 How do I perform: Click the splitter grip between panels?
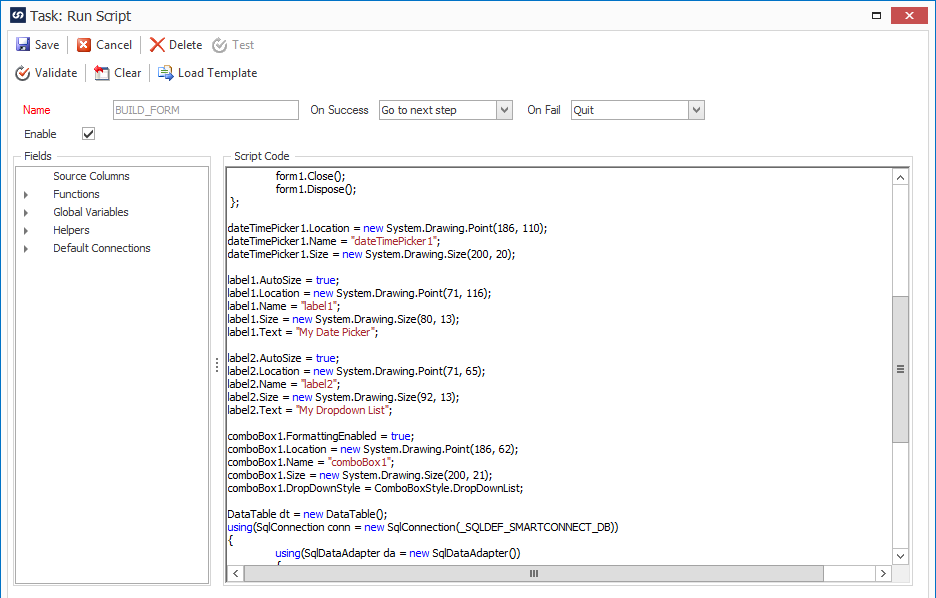[x=217, y=365]
